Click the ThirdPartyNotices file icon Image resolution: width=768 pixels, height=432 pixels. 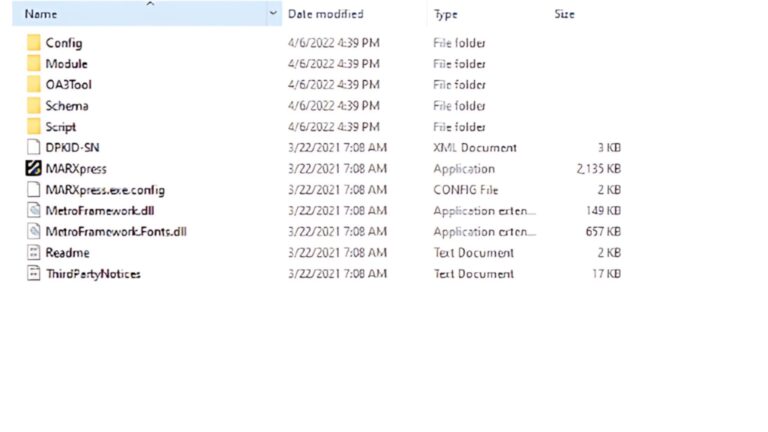33,274
